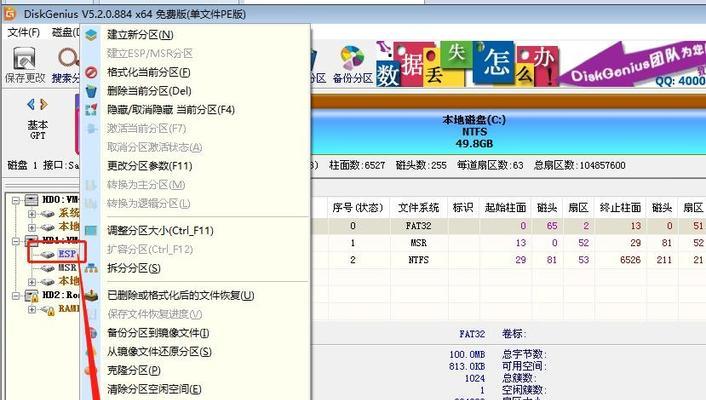Select the MSR row in partition table
The image size is (706, 400).
[508, 243]
